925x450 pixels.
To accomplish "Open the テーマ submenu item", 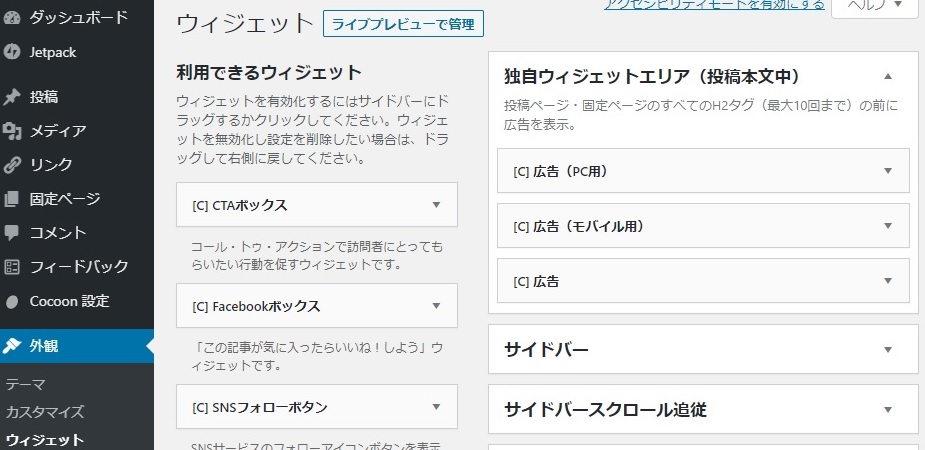I will tap(26, 383).
